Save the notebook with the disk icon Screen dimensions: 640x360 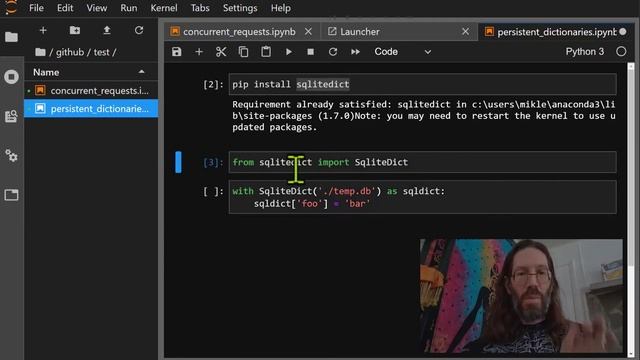coord(176,52)
